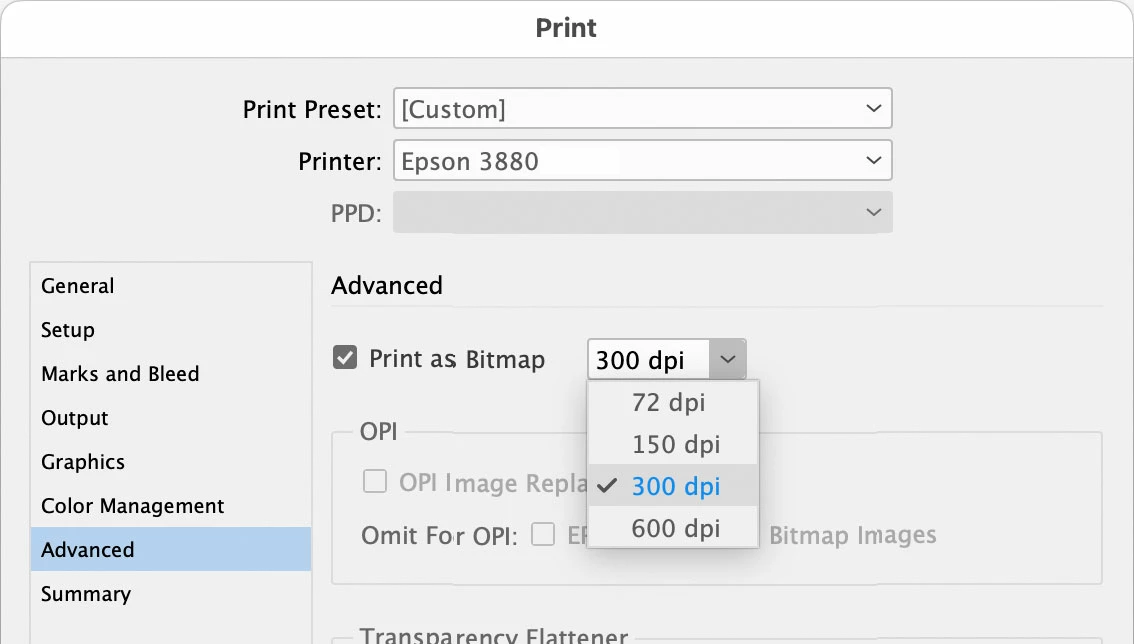1134x644 pixels.
Task: Click the Print dialog title
Action: 566,27
